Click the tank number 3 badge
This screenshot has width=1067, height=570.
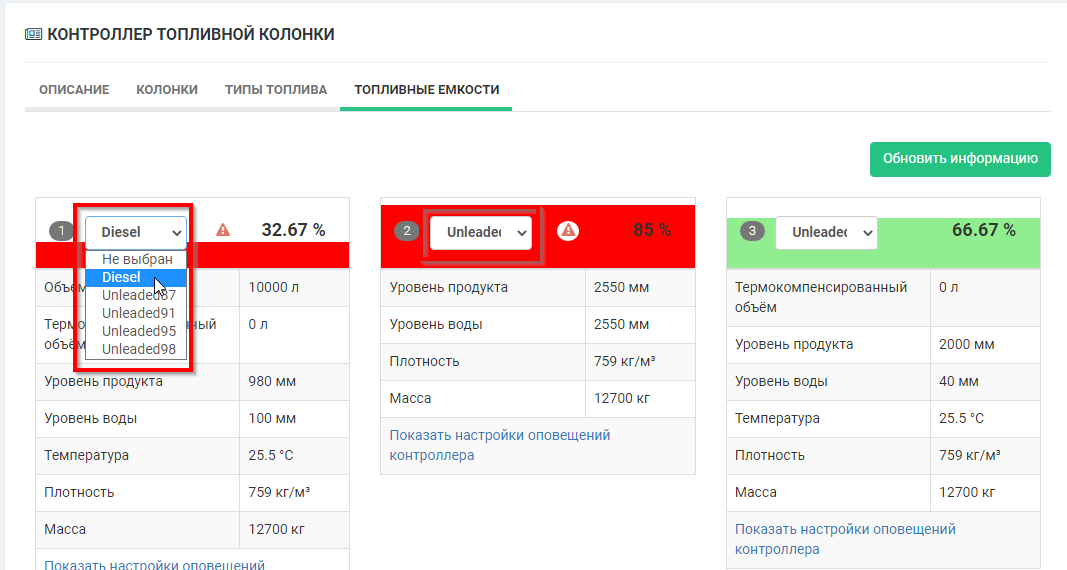[x=753, y=232]
